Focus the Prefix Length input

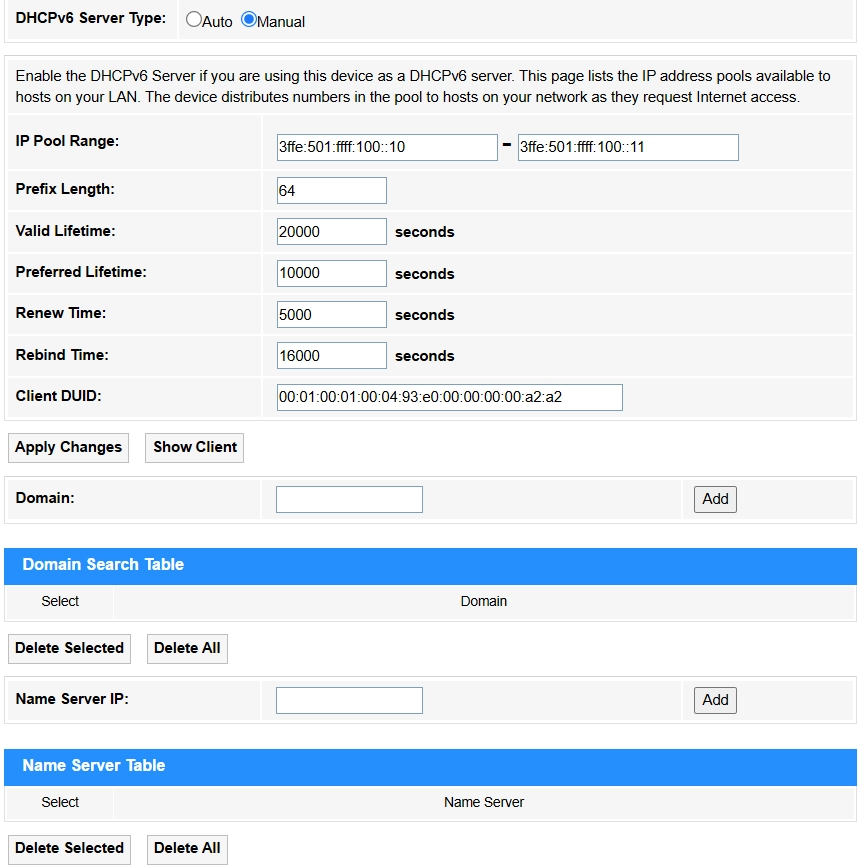332,190
